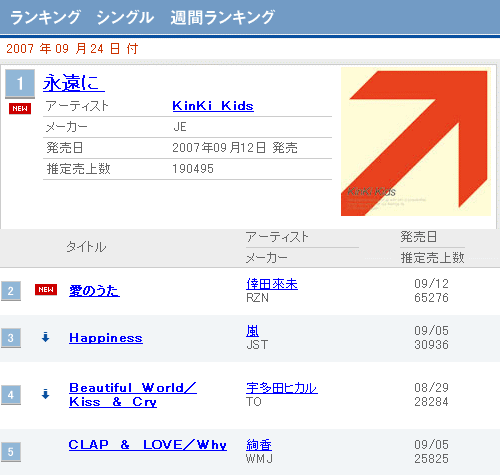The width and height of the screenshot is (500, 475).
Task: Open the 愛のうた title link
Action: 94,291
